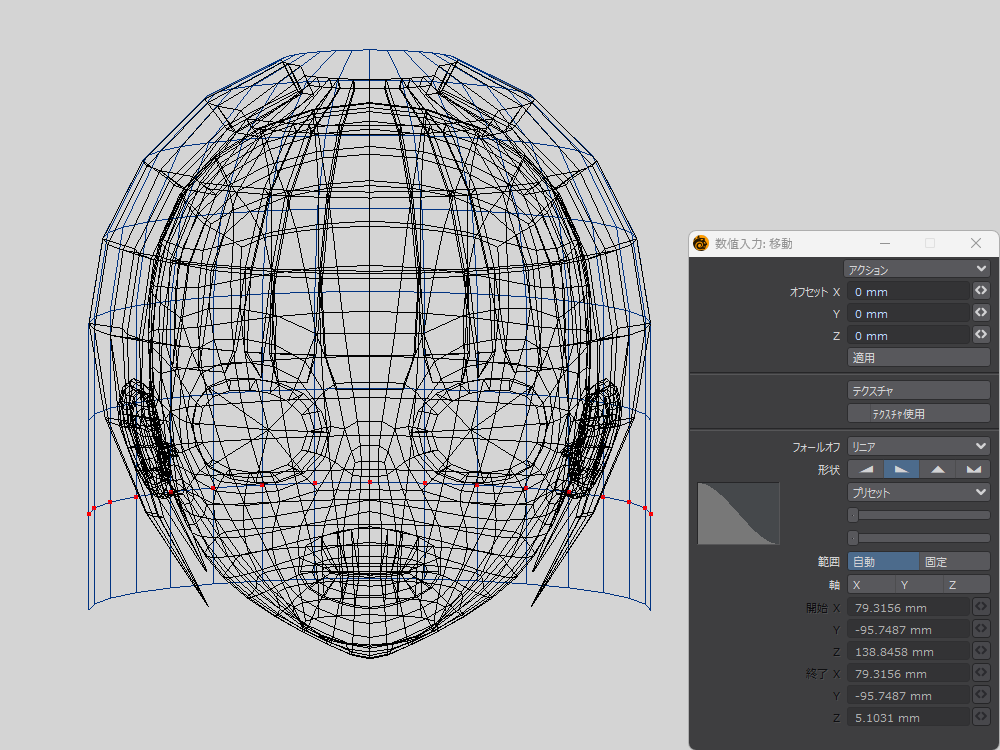Set range to 固定 mode
This screenshot has width=1000, height=750.
pyautogui.click(x=954, y=562)
